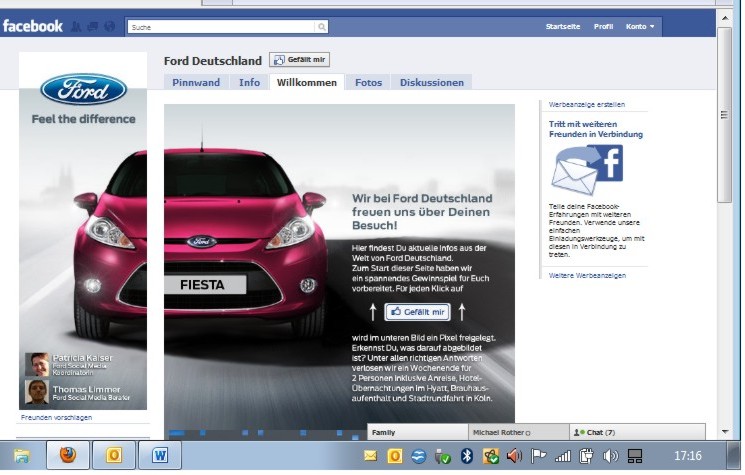Click the Weitere Werbeanzeigen link
Viewport: 745px width, 475px height.
[x=587, y=276]
